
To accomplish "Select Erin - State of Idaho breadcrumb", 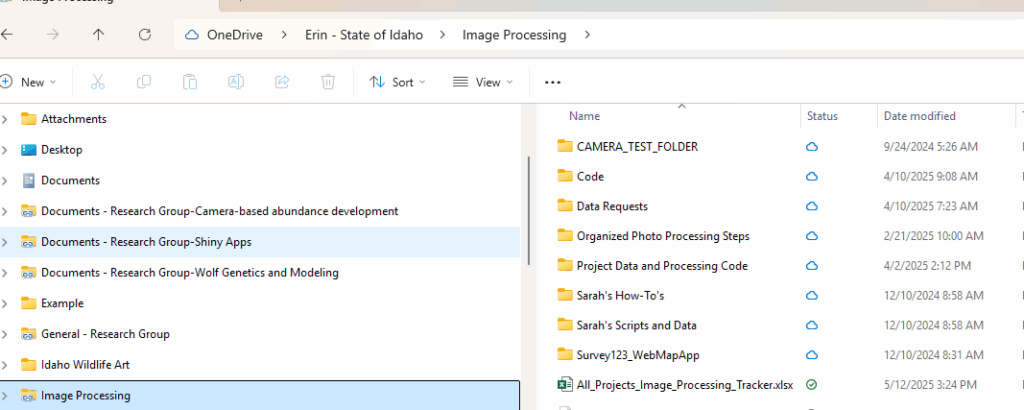I will click(x=364, y=35).
